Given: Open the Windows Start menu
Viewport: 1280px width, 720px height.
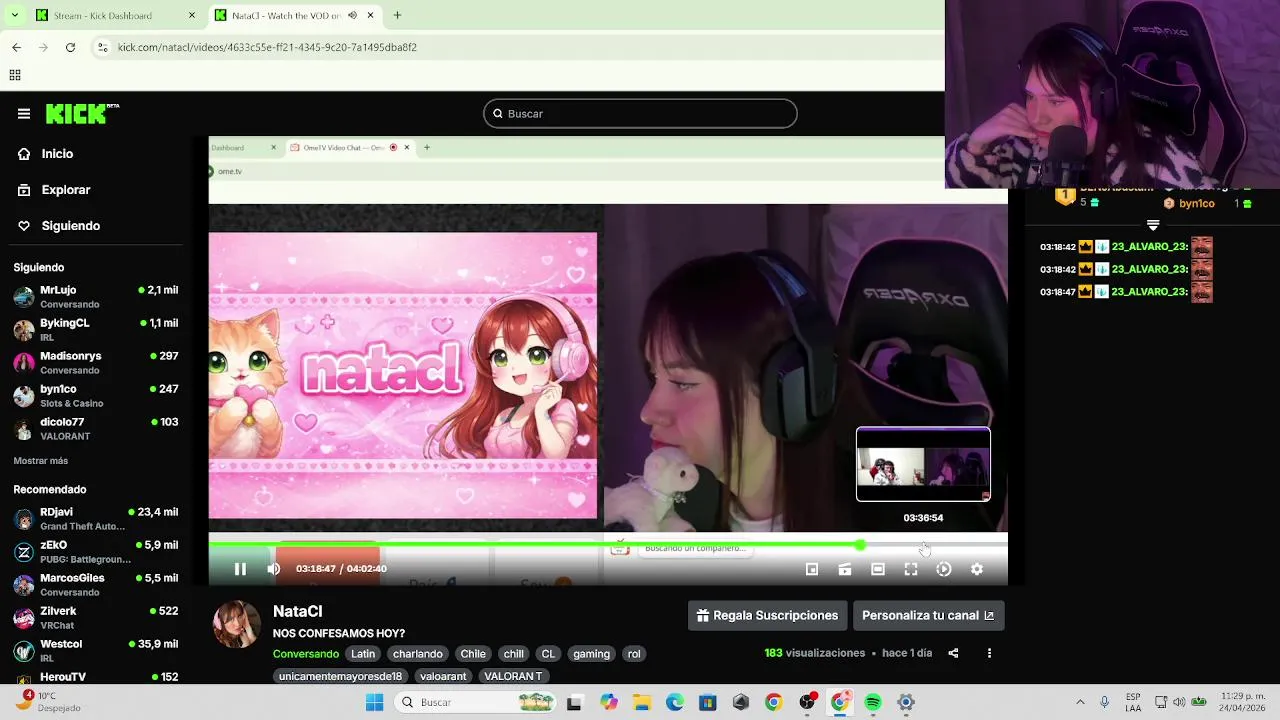Looking at the screenshot, I should click(x=375, y=703).
